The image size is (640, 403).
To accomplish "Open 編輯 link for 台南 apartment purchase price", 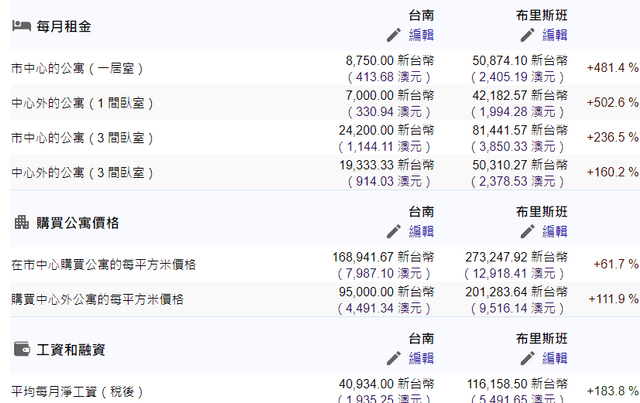I will click(x=421, y=232).
